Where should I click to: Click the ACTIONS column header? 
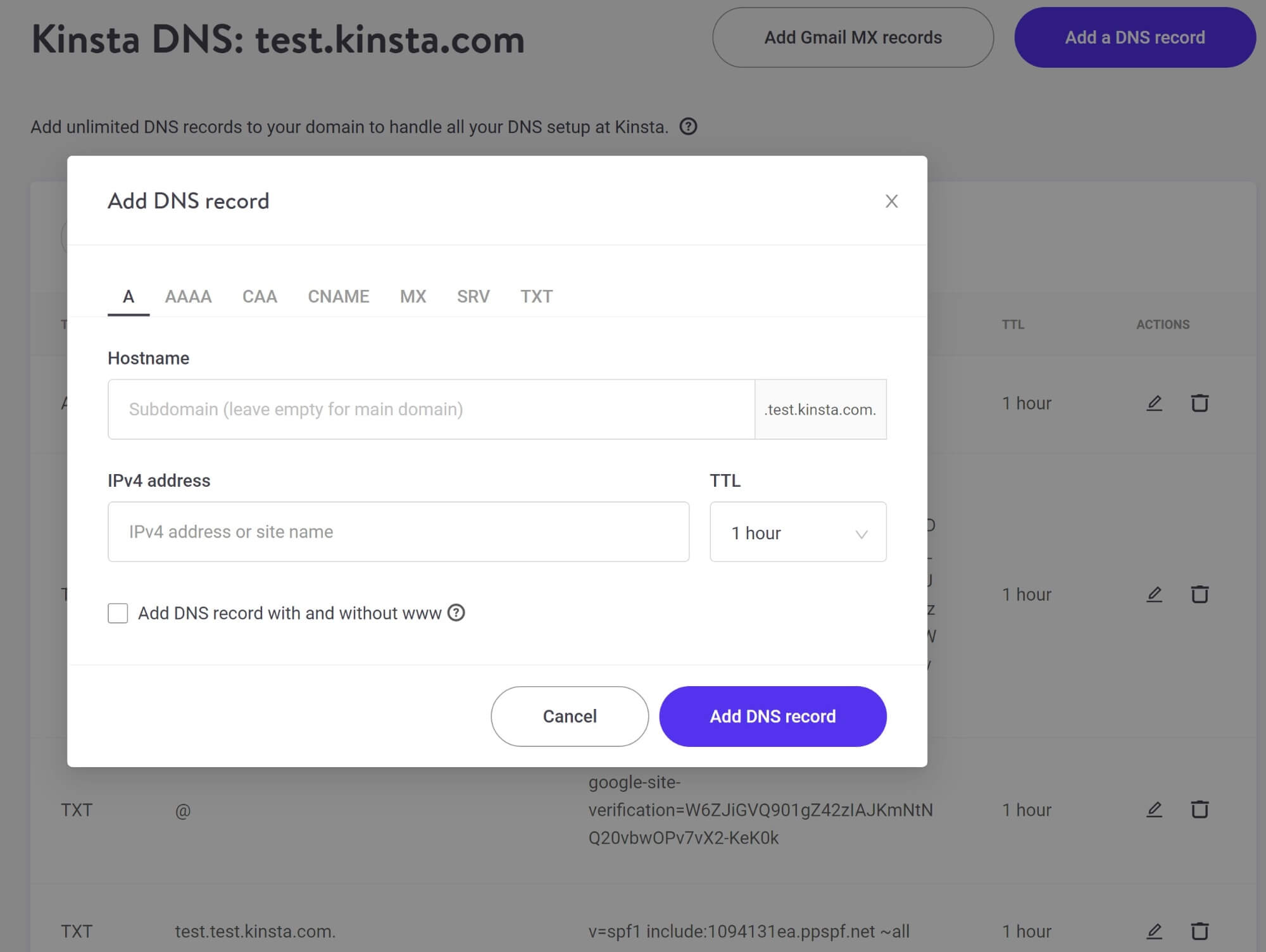coord(1163,324)
